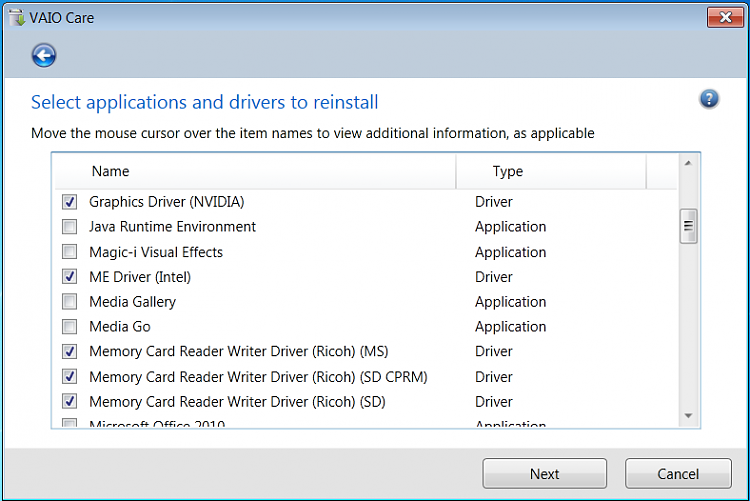Click the scrollbar up arrow
Viewport: 750px width, 501px height.
(688, 163)
